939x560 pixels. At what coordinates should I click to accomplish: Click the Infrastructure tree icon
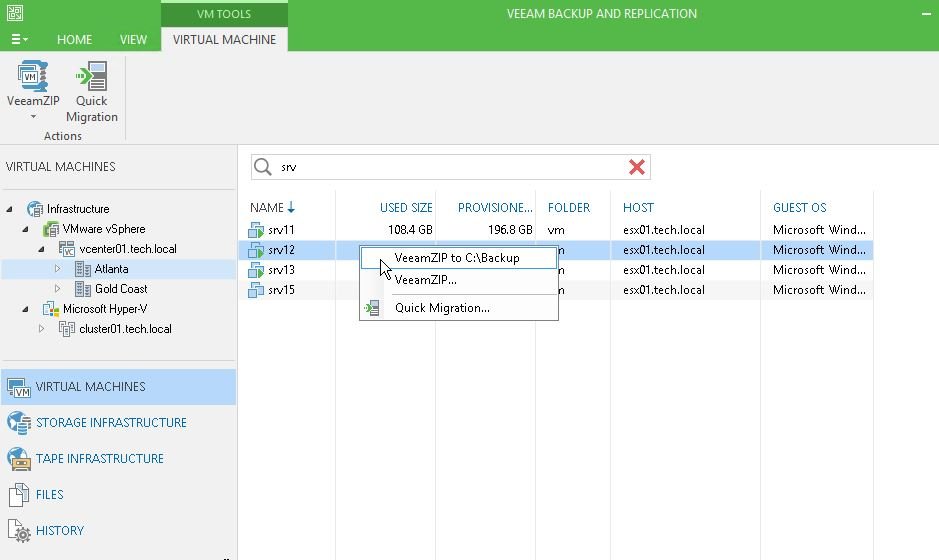click(35, 209)
